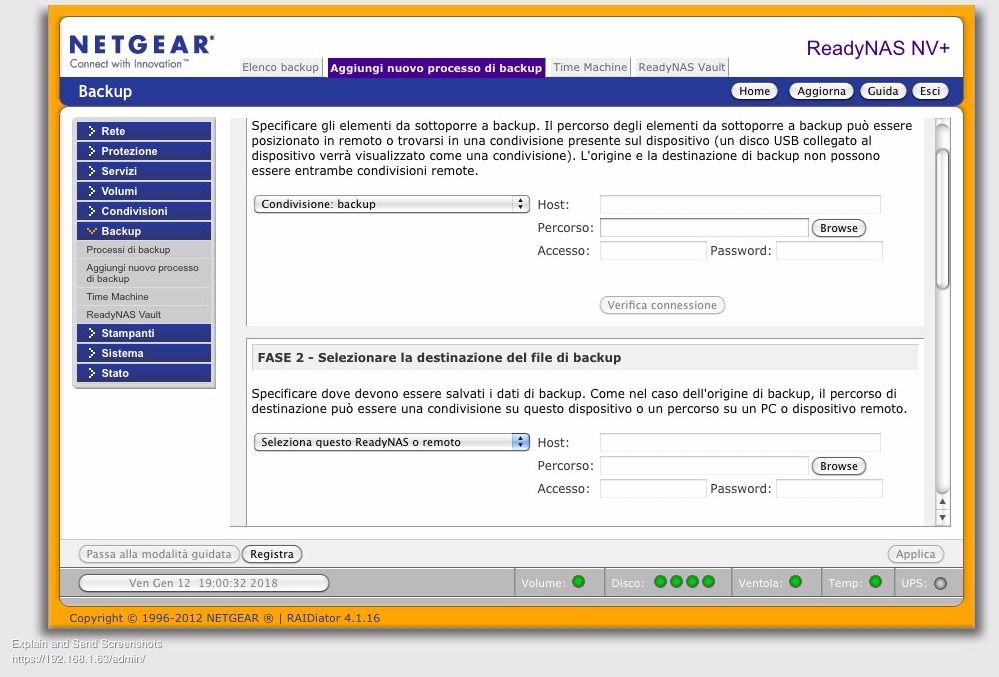Open ReadyNAS Vault in the sidebar

pos(144,315)
